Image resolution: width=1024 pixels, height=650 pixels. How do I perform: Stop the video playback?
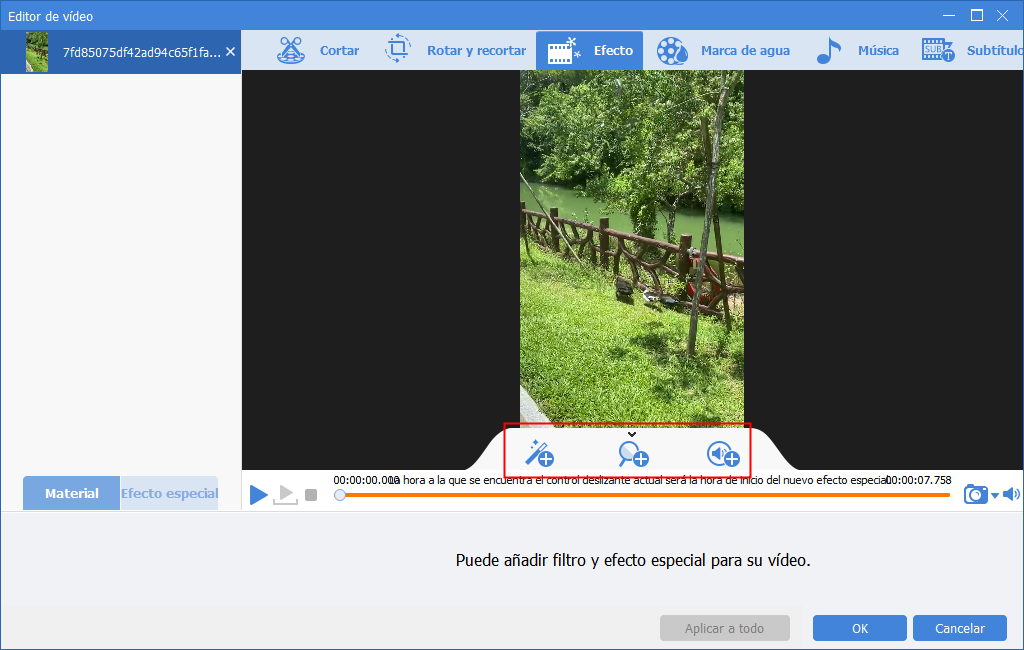pyautogui.click(x=311, y=495)
